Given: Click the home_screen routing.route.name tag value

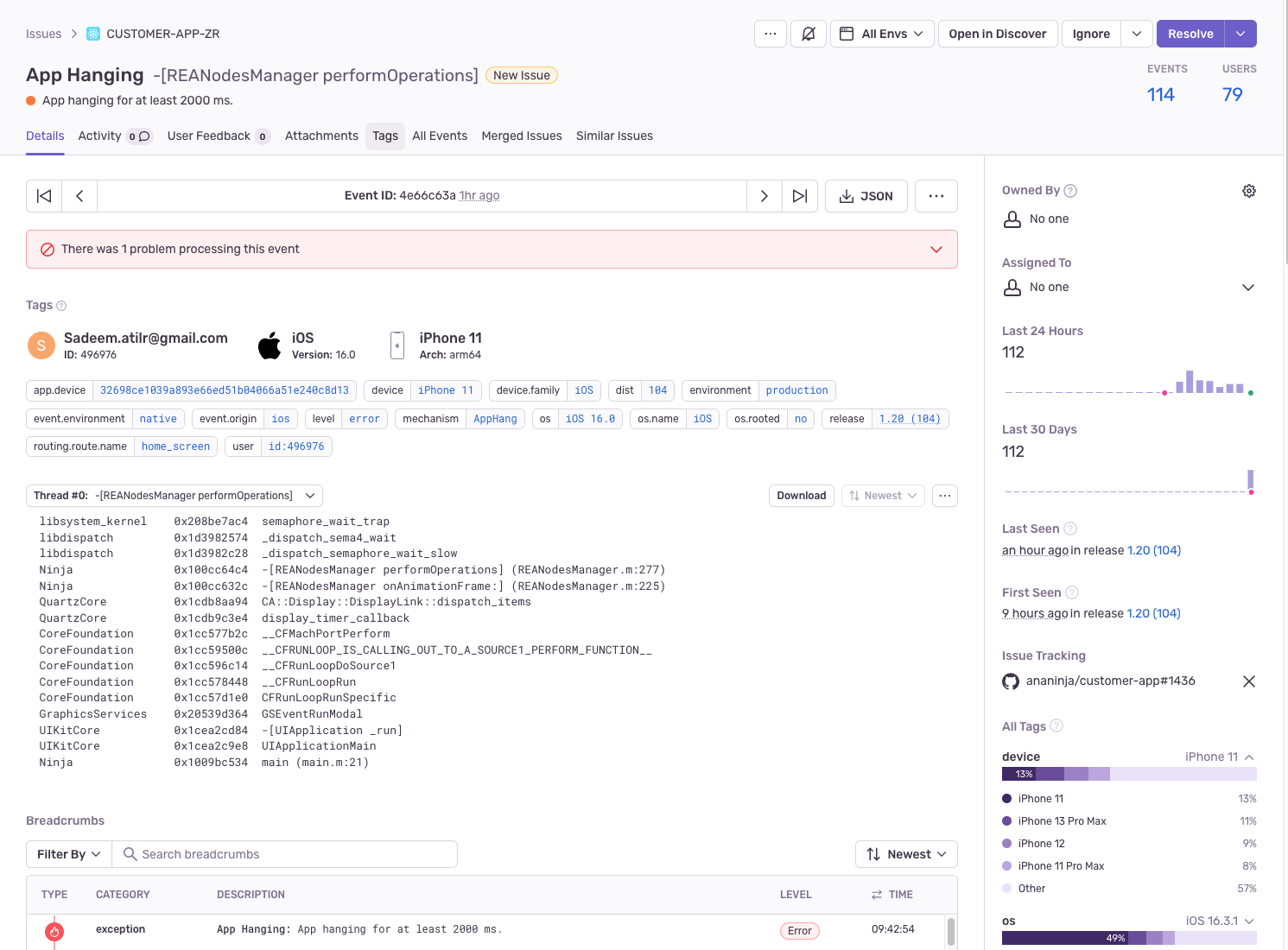Looking at the screenshot, I should (175, 446).
